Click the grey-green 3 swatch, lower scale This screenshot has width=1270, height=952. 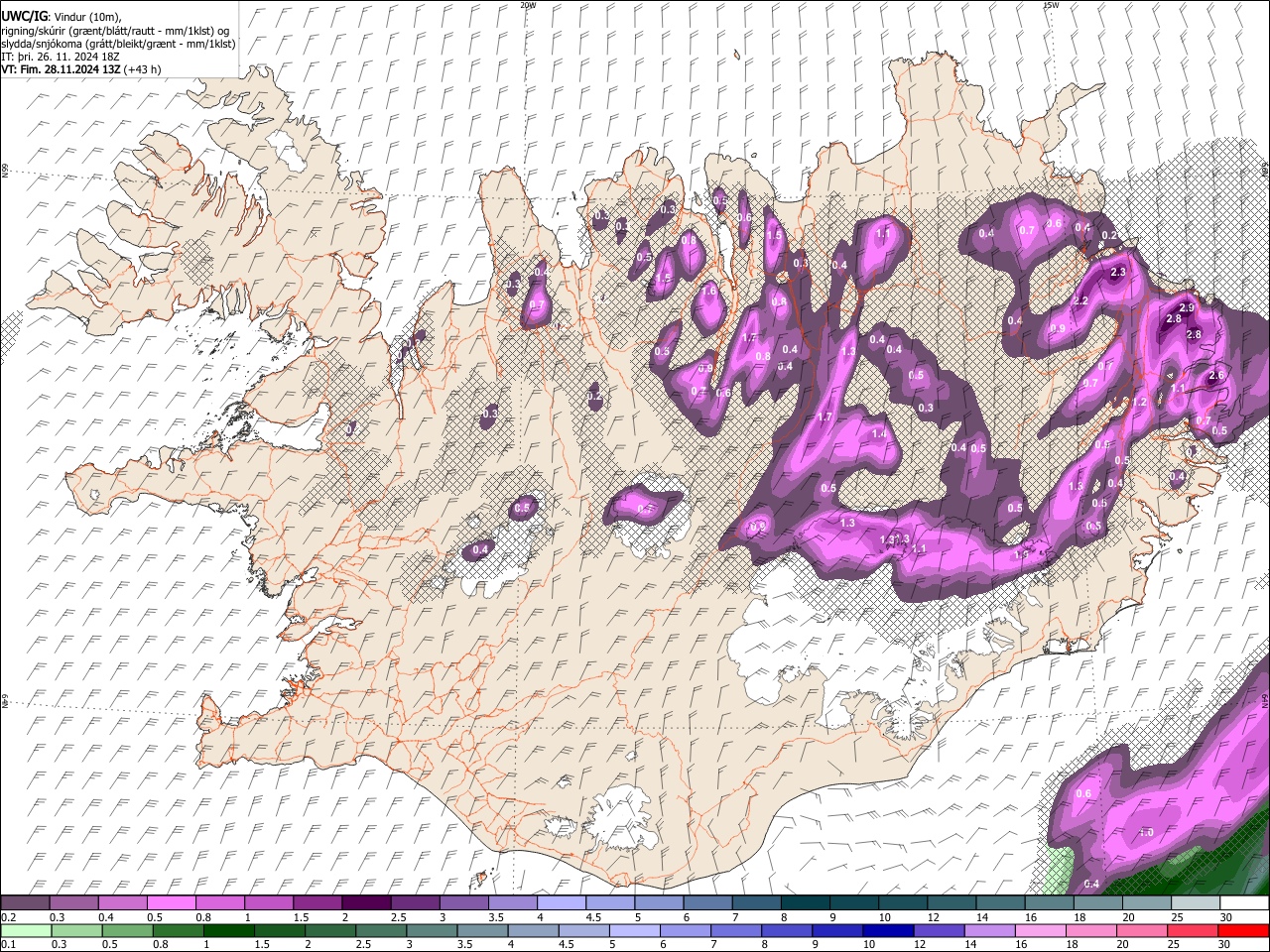pyautogui.click(x=431, y=931)
